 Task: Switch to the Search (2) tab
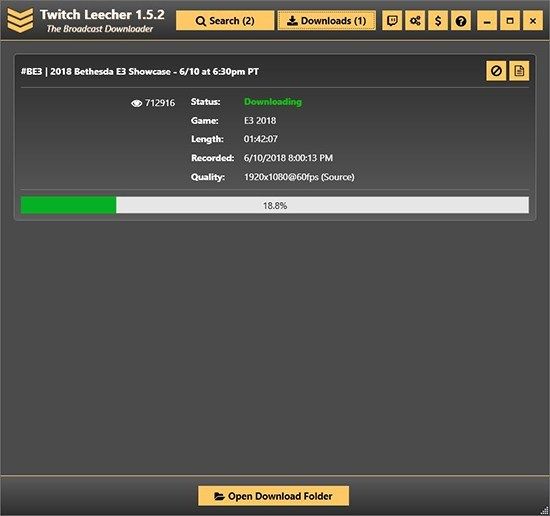225,21
